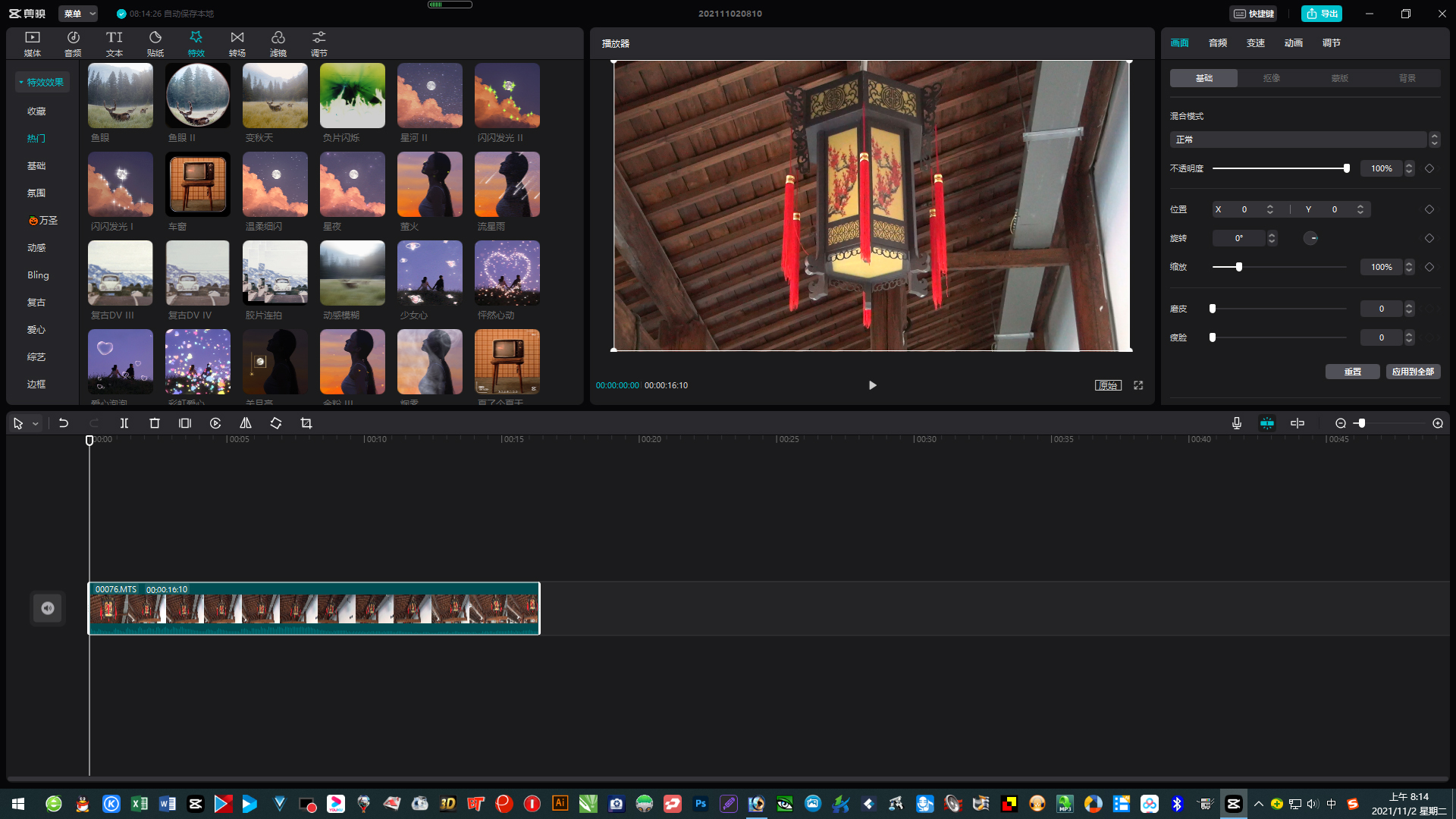1456x819 pixels.
Task: Switch to the 背景 background sub-tab
Action: click(1407, 78)
